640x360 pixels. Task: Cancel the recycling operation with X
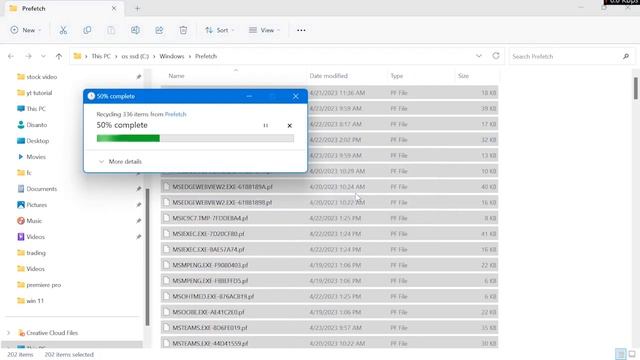tap(289, 126)
